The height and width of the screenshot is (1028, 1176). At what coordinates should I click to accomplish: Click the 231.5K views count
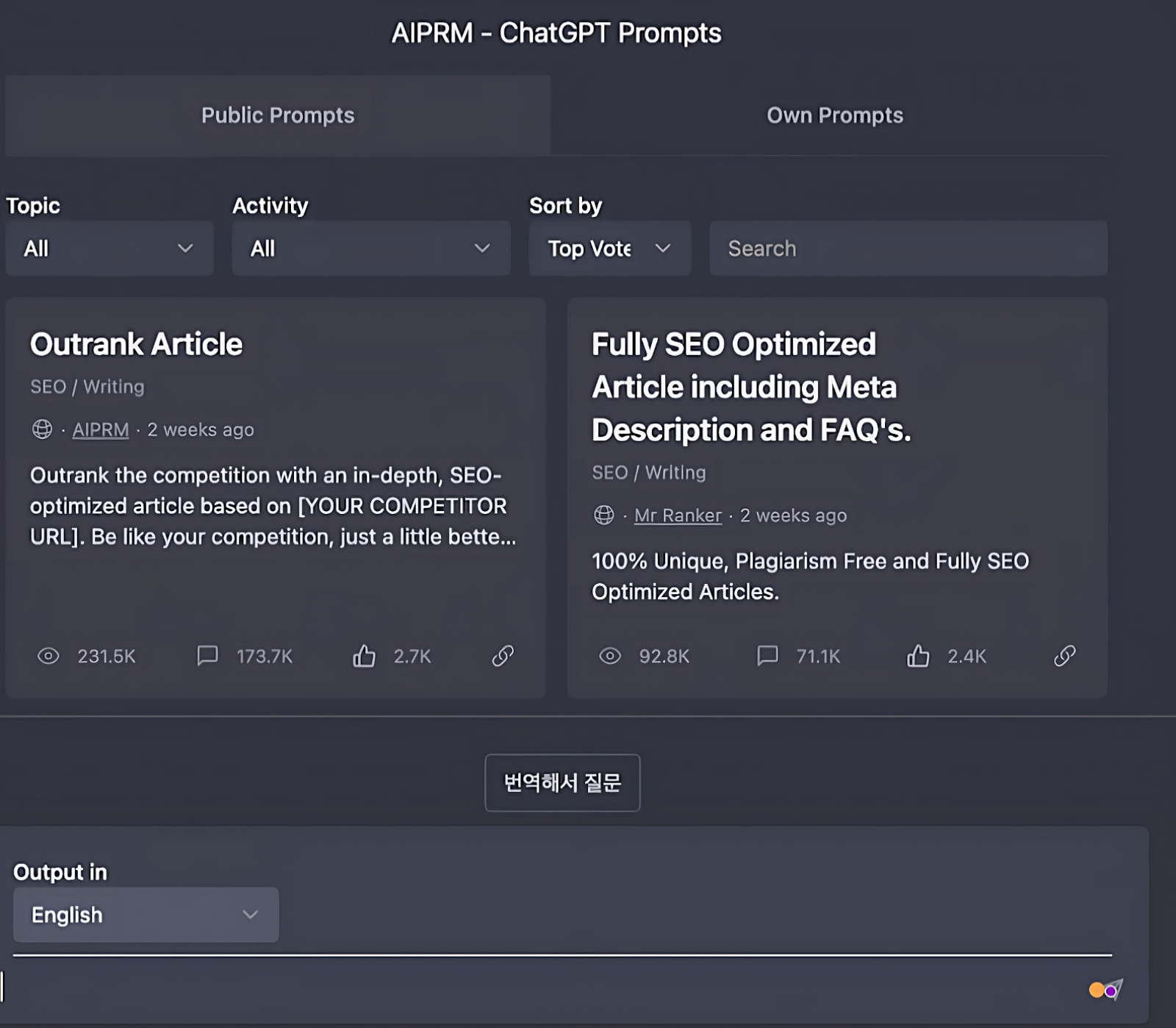point(107,656)
